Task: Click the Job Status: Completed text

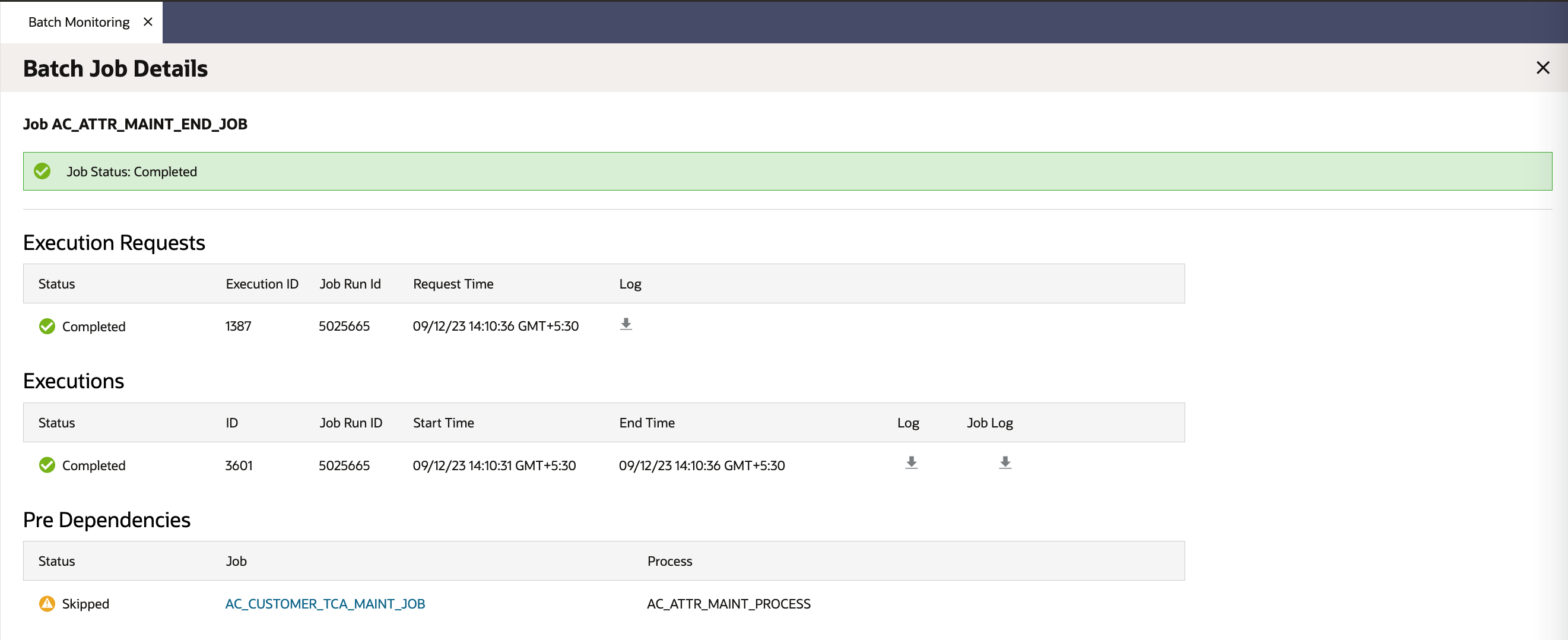Action: point(132,172)
